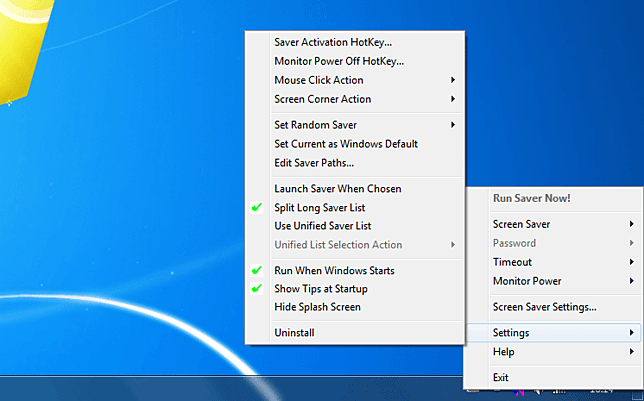The image size is (644, 401).
Task: Open the Timeout submenu
Action: pyautogui.click(x=554, y=262)
